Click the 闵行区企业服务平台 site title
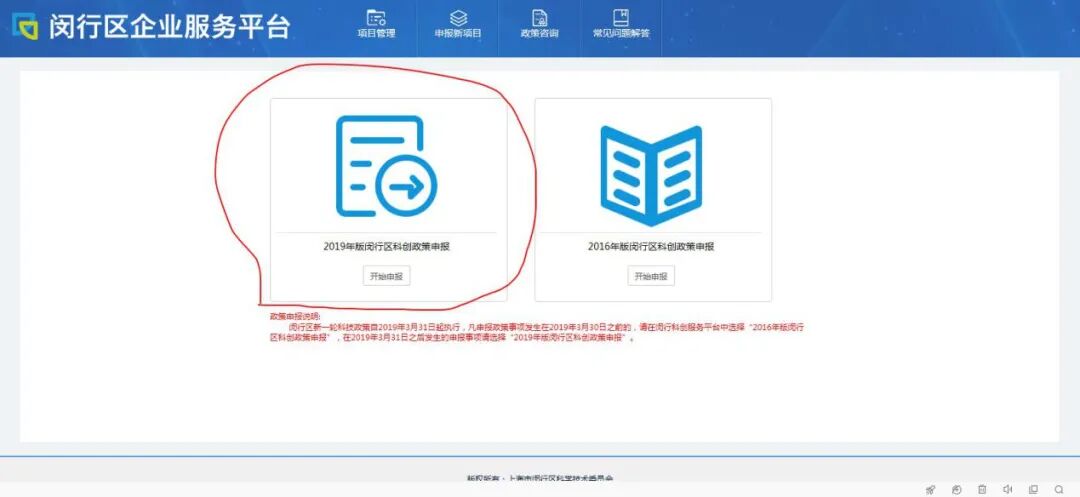 tap(169, 27)
